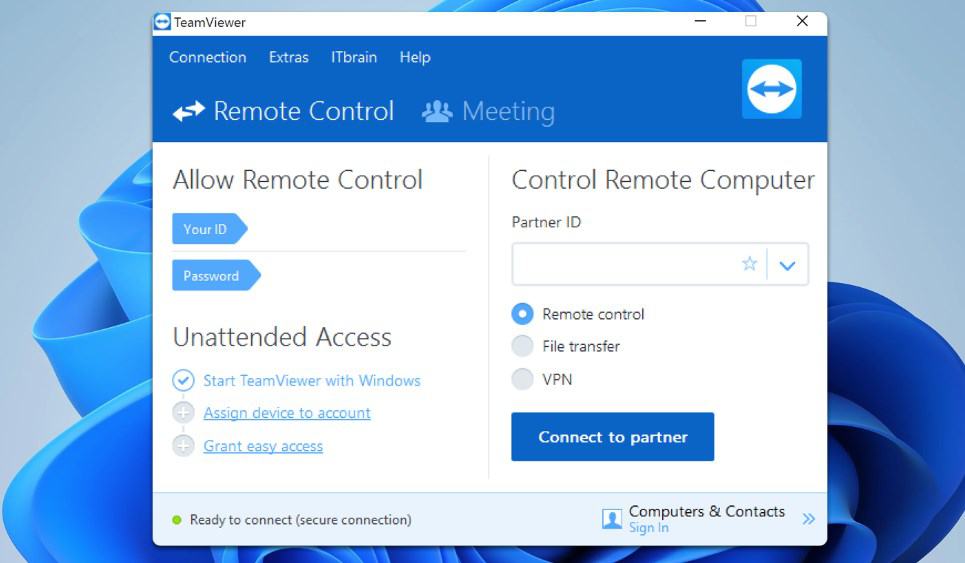Click the Sign In link
Viewport: 965px width, 563px height.
pos(649,528)
